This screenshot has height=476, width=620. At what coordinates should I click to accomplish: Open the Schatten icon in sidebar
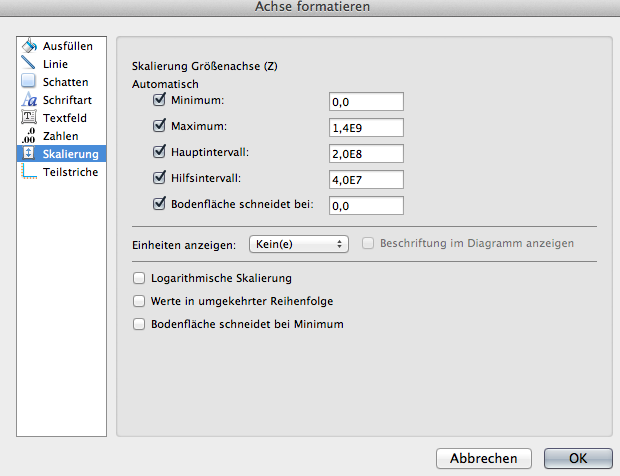(x=29, y=82)
